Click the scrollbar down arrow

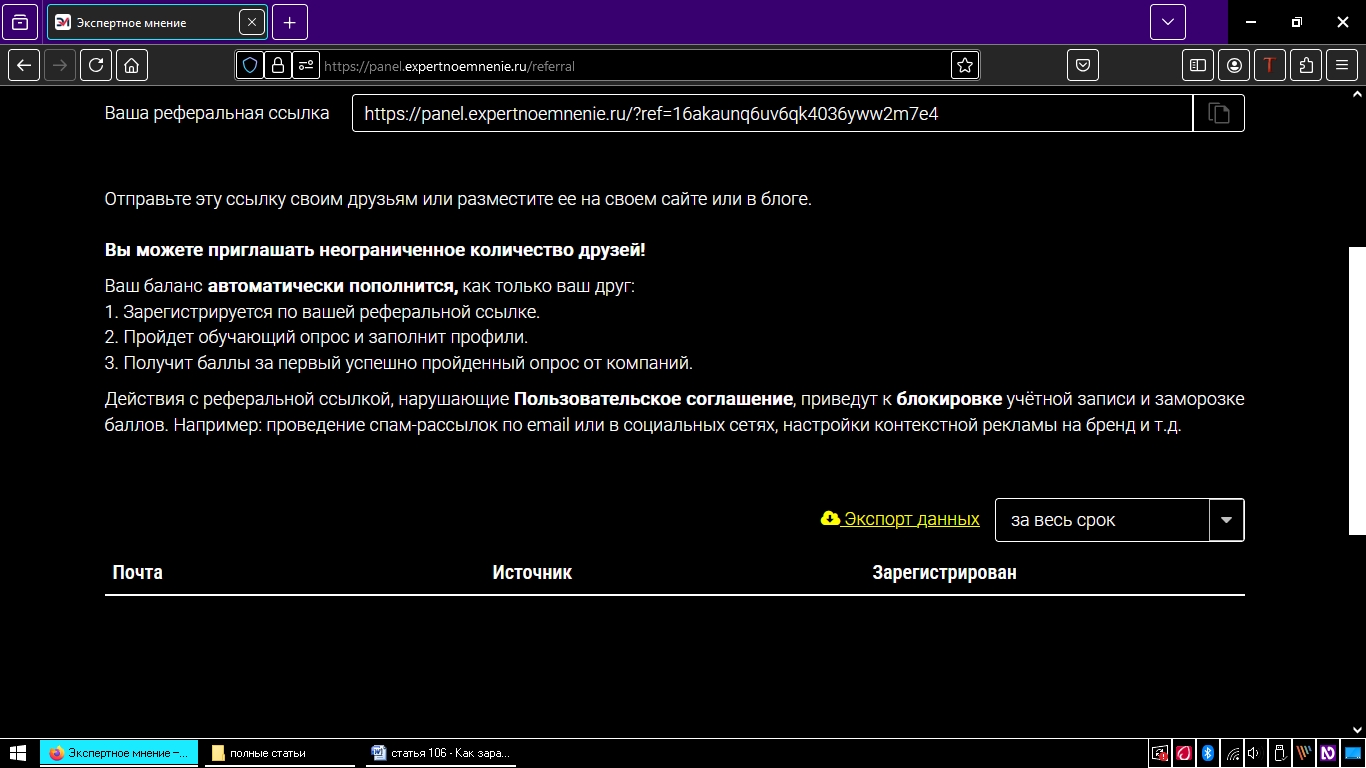[1357, 730]
